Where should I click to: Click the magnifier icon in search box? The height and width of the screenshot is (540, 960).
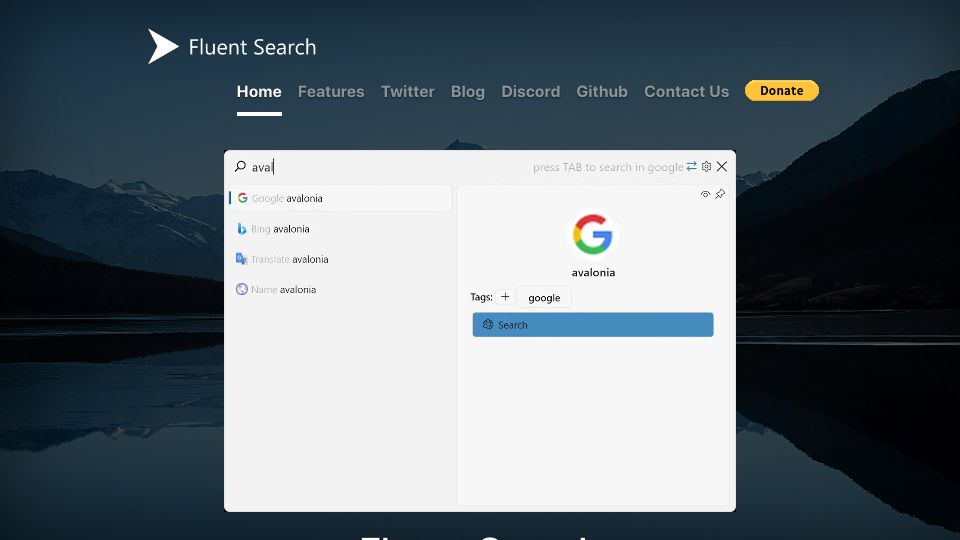pos(240,166)
